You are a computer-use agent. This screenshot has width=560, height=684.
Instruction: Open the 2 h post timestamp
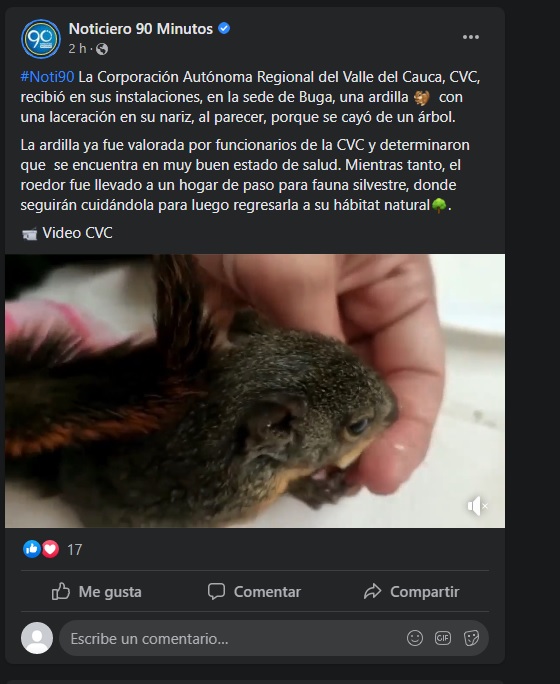[77, 48]
